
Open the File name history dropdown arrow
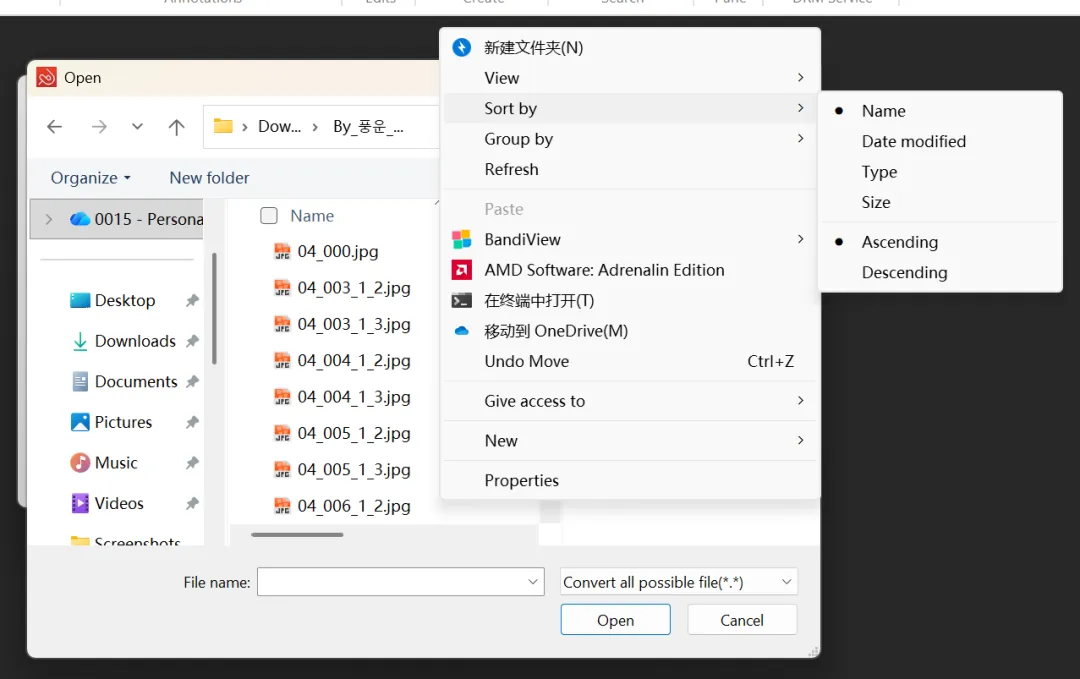point(532,582)
